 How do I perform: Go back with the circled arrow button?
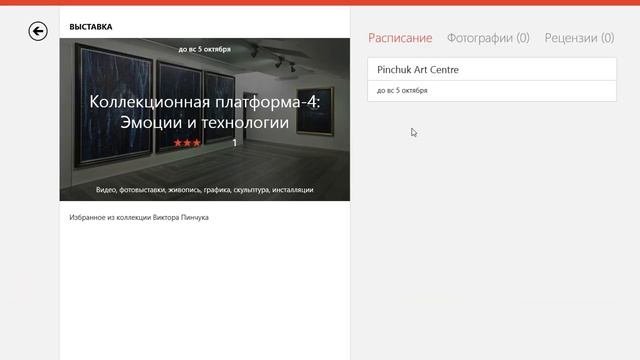(x=38, y=31)
